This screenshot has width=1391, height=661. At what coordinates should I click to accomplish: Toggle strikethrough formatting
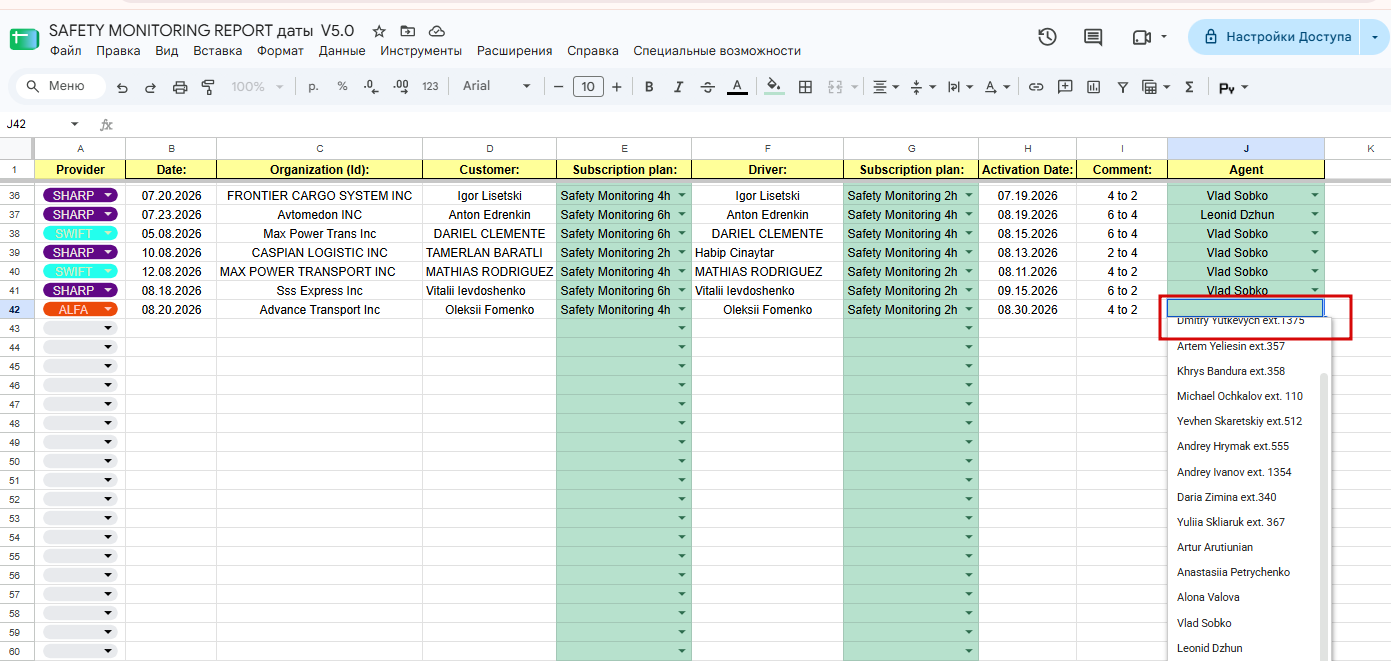[x=708, y=87]
